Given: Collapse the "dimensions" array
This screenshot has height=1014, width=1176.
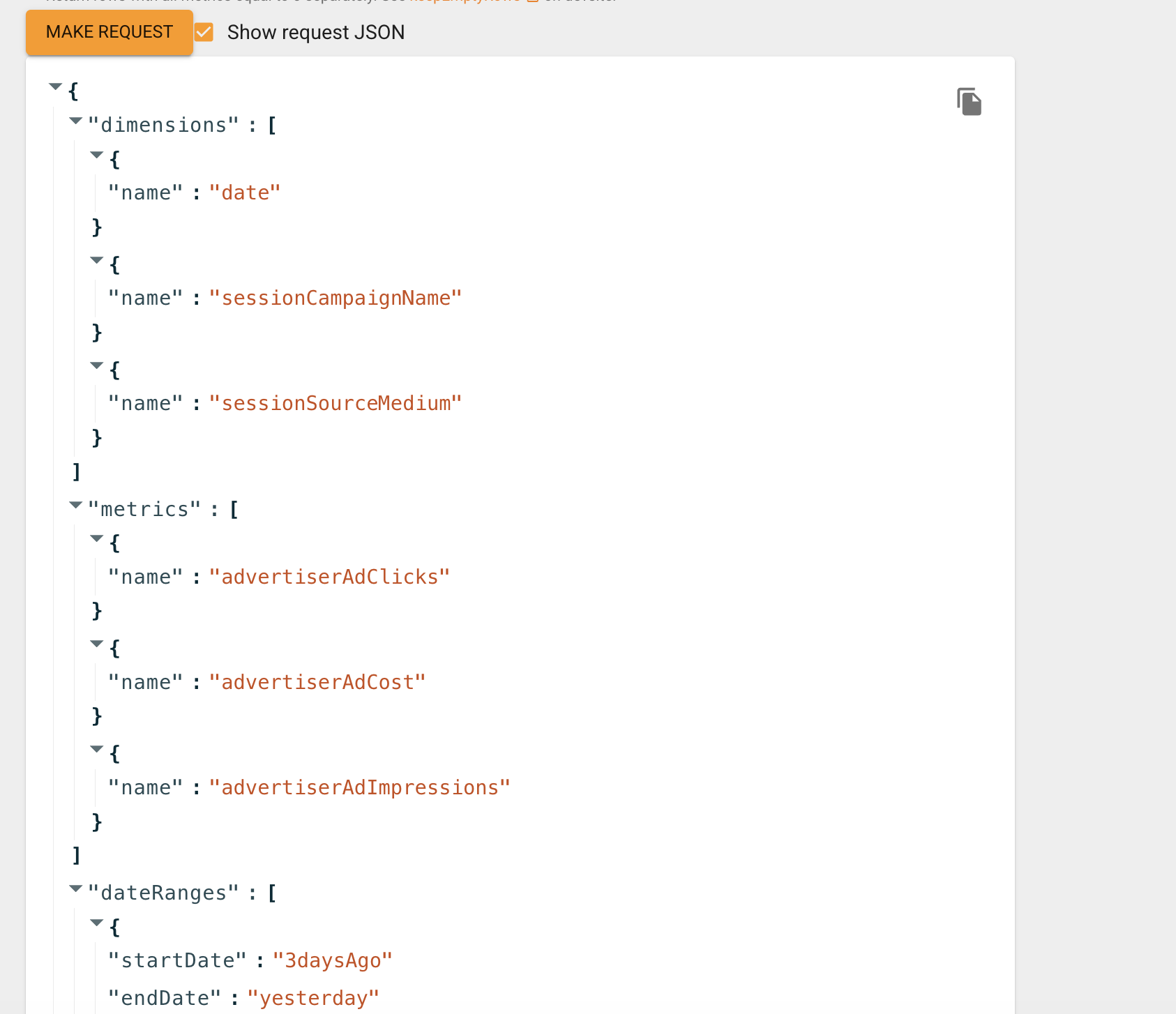Looking at the screenshot, I should (x=76, y=121).
